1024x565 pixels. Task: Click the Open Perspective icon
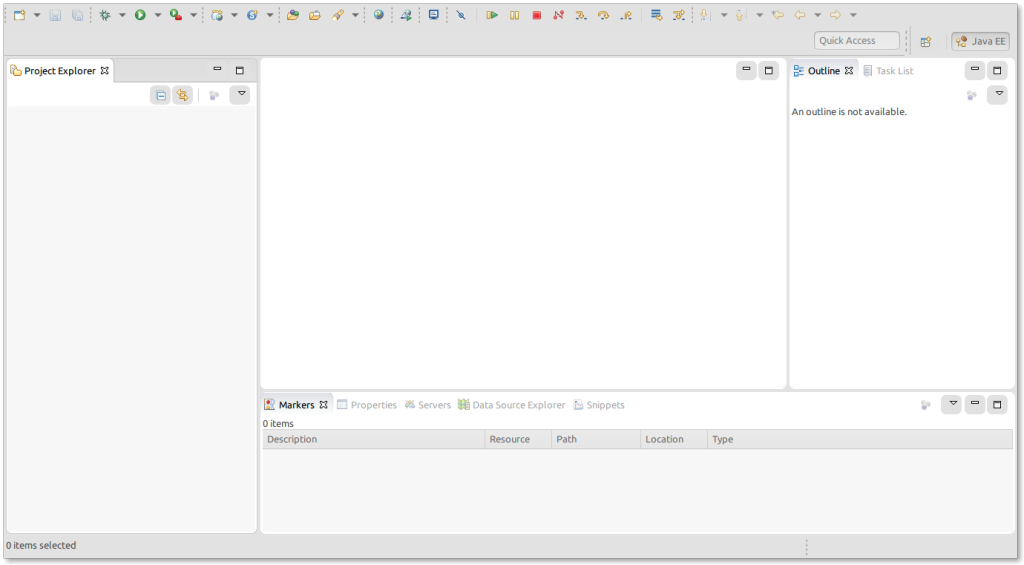(926, 42)
